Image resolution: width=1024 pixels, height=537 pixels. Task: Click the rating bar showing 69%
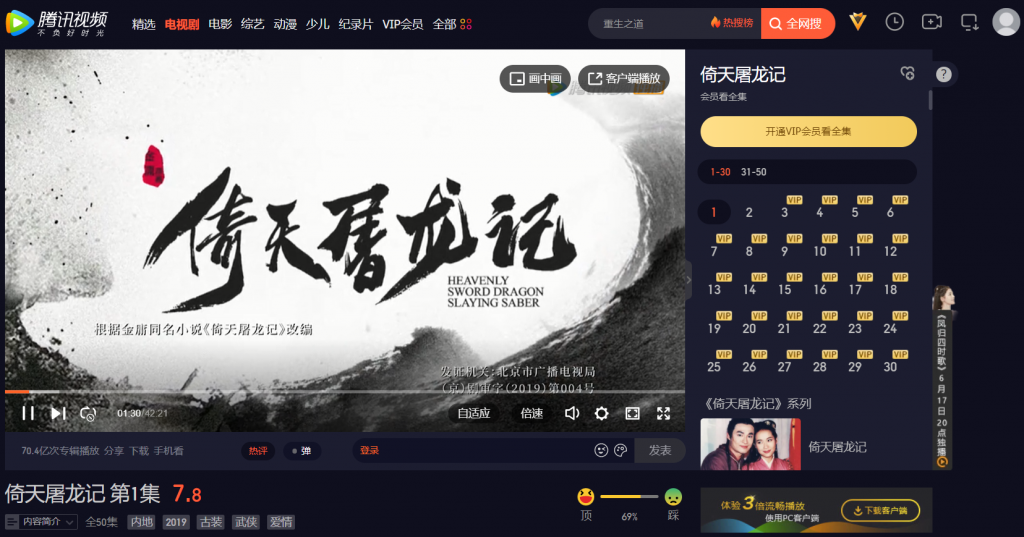tap(629, 497)
